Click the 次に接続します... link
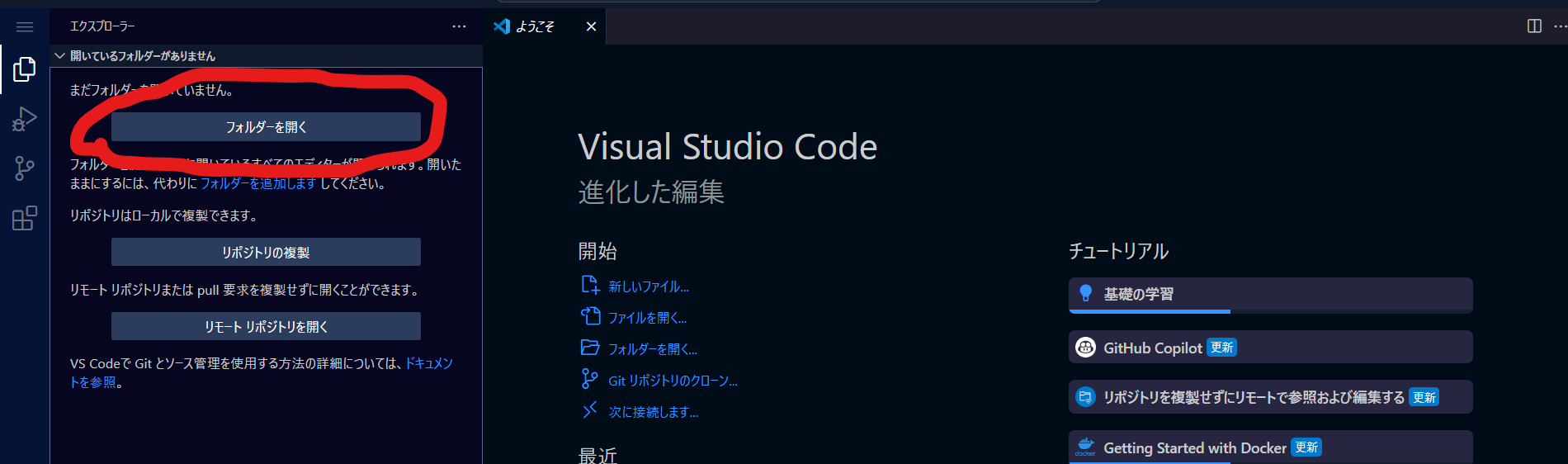The width and height of the screenshot is (1568, 464). (654, 412)
